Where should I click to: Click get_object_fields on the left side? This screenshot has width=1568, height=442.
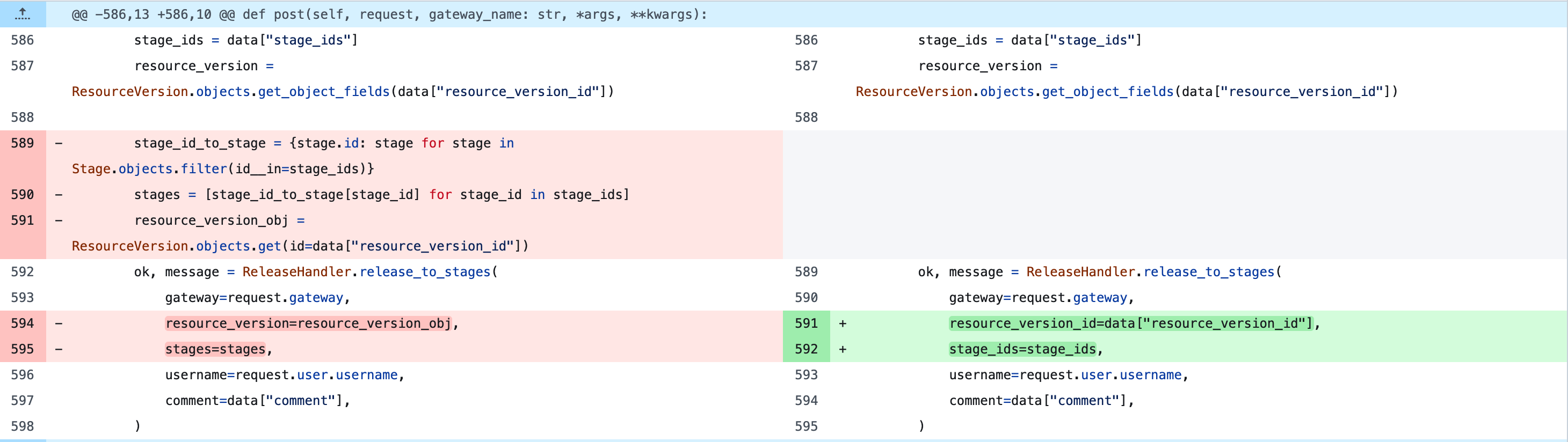click(323, 91)
